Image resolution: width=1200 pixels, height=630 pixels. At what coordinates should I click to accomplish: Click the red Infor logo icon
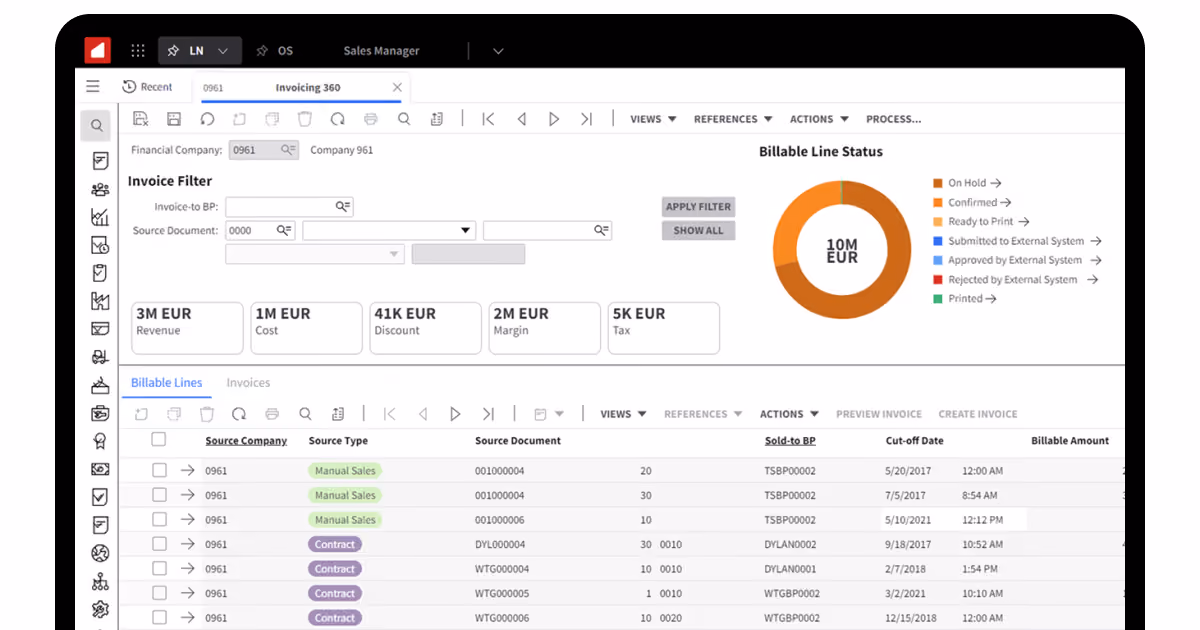point(97,49)
